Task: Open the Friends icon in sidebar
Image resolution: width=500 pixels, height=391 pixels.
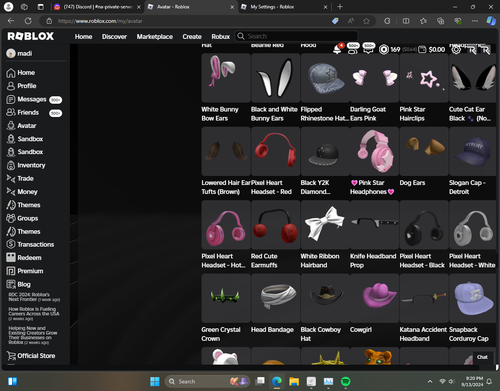Action: click(x=11, y=112)
